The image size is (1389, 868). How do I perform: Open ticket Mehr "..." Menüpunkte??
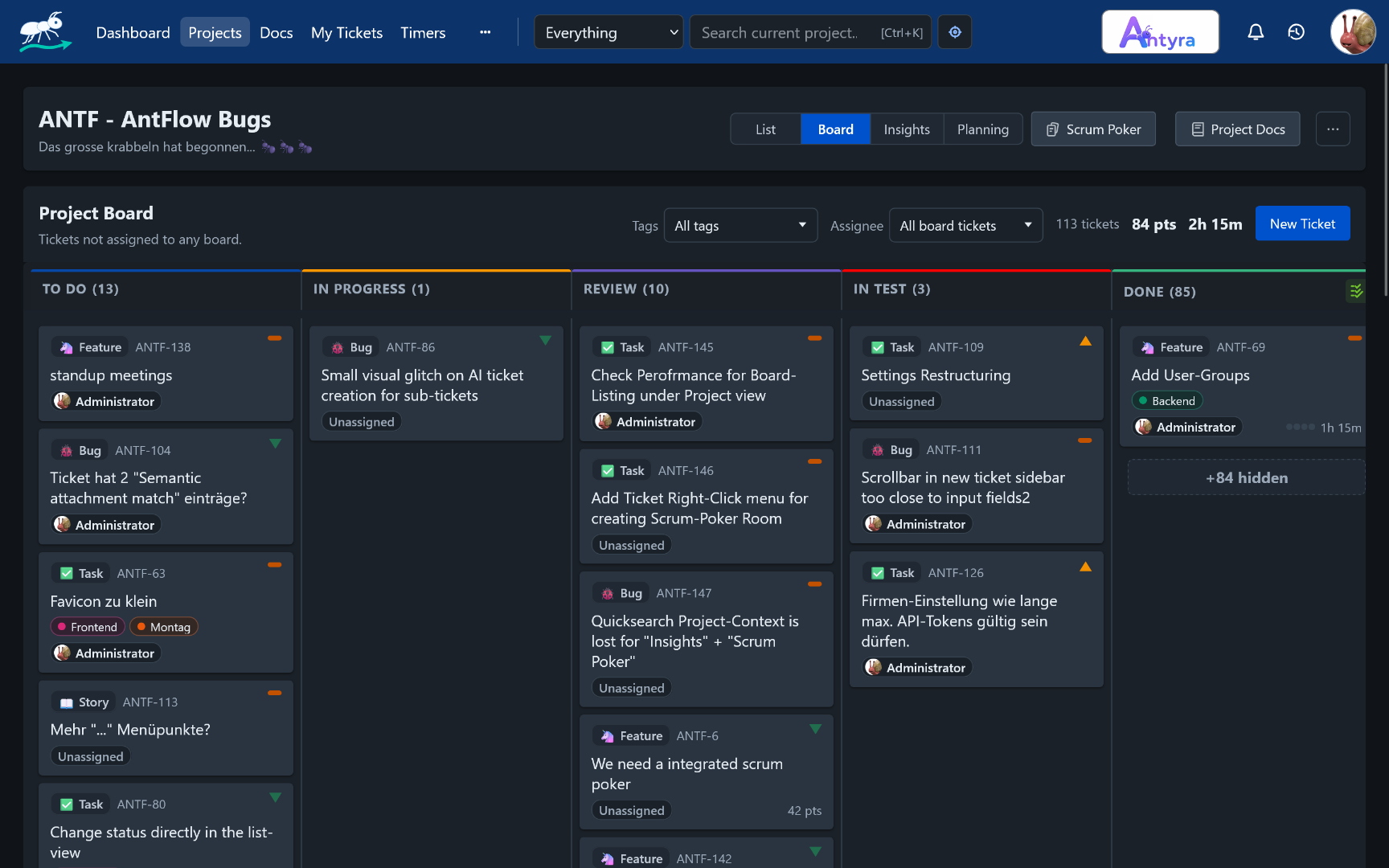click(x=130, y=730)
